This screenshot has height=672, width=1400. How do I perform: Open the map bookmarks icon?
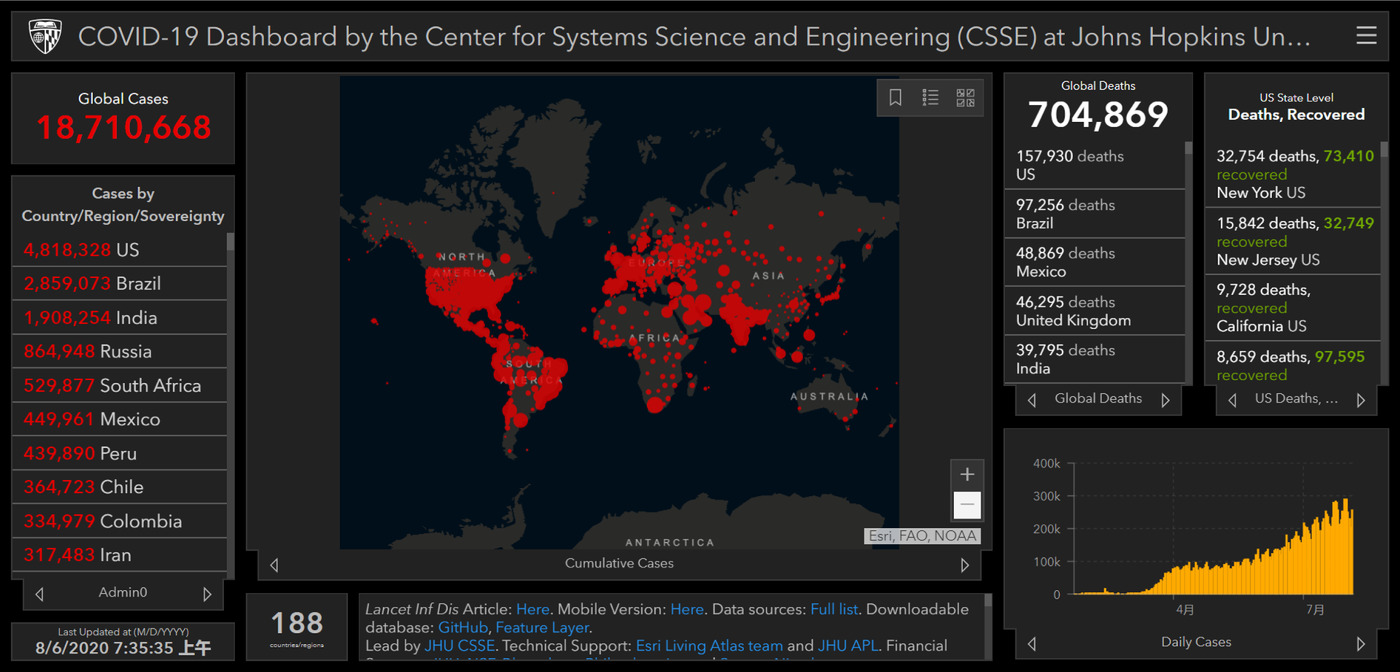point(896,97)
